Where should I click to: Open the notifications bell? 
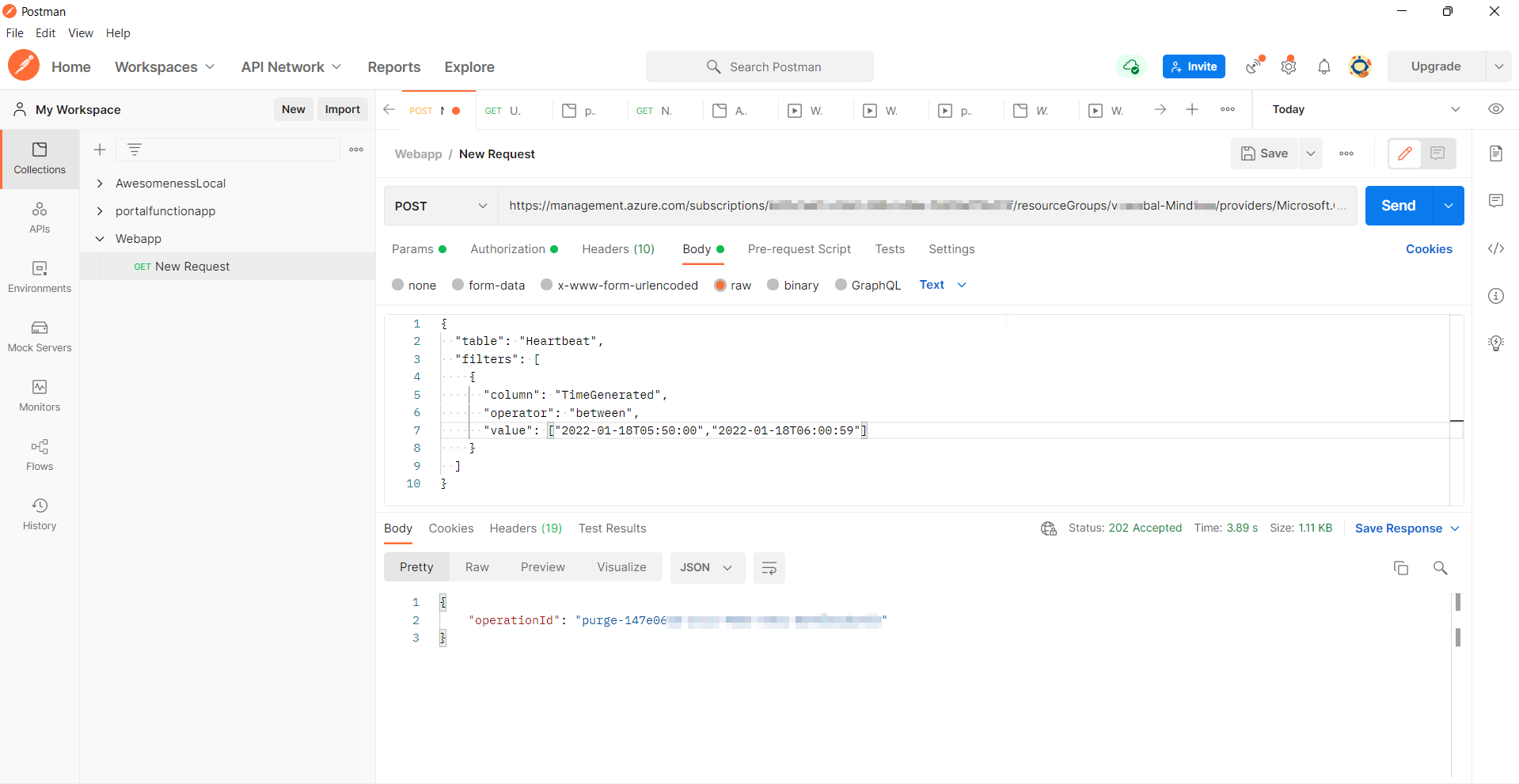tap(1324, 66)
